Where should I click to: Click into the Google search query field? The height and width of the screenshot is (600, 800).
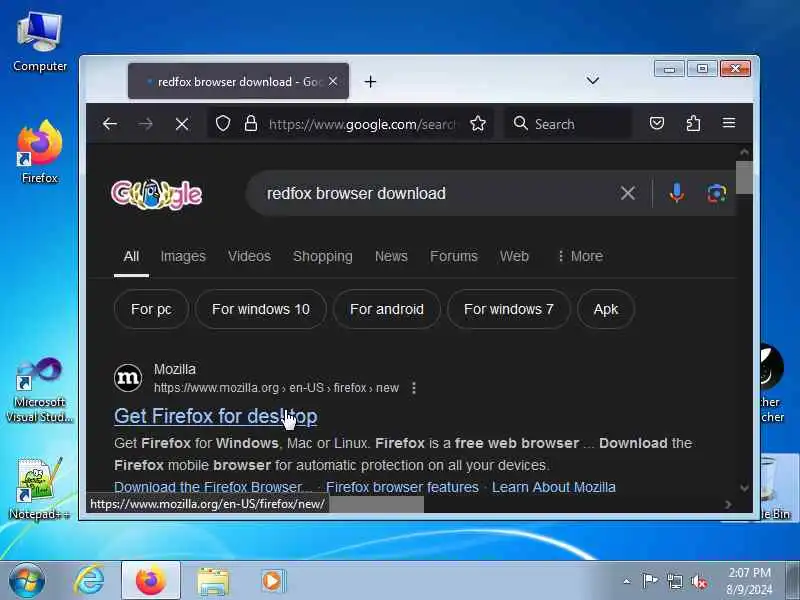pos(434,193)
